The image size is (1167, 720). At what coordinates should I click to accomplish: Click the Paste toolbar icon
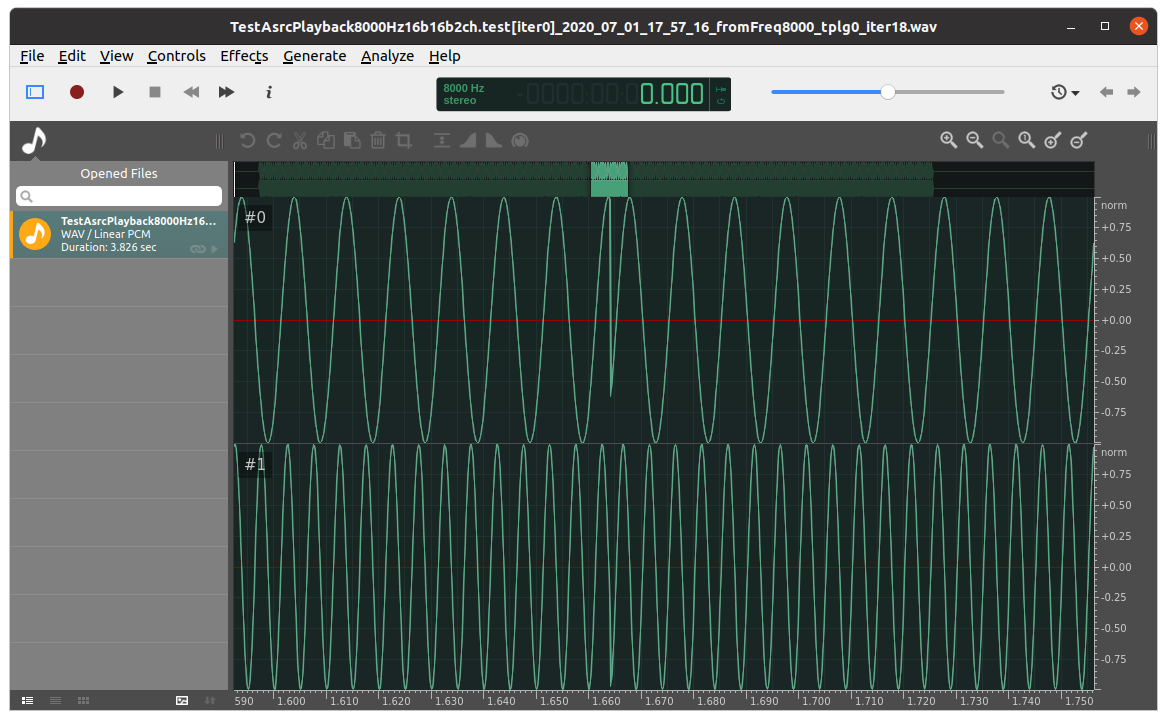click(x=351, y=140)
